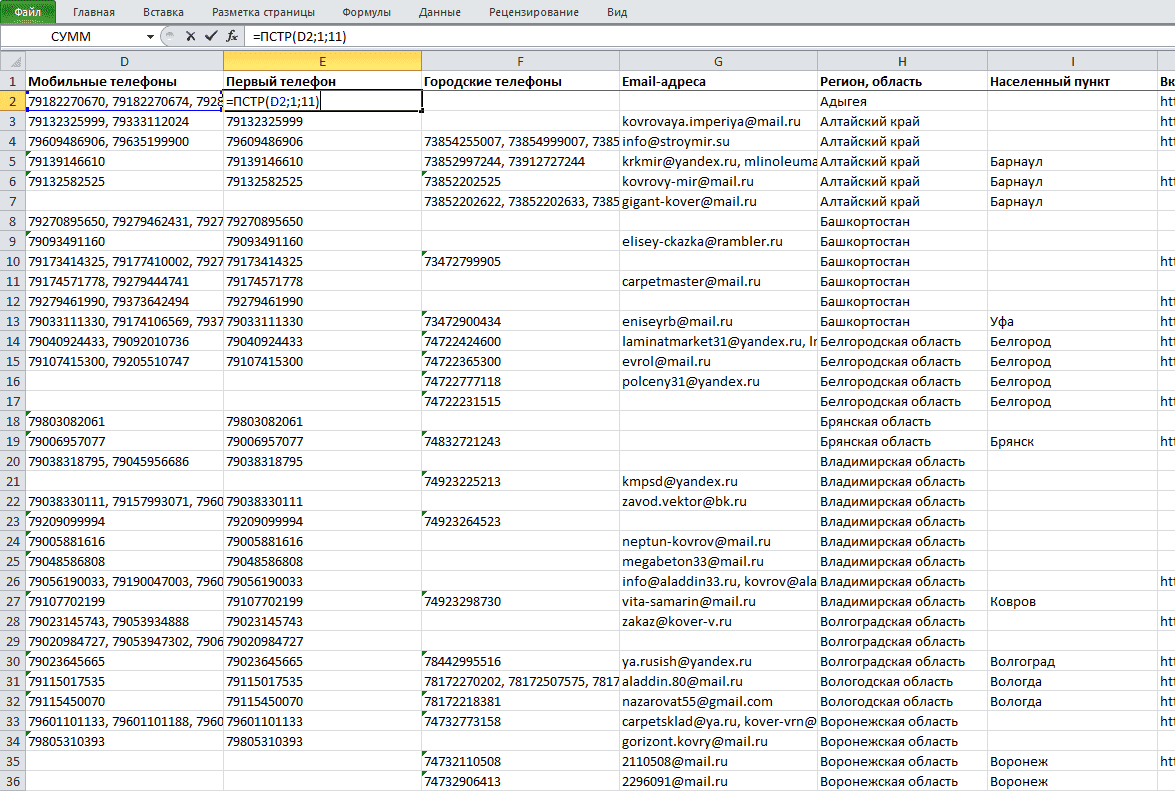Open the Файл tab
This screenshot has width=1175, height=791.
(x=28, y=12)
